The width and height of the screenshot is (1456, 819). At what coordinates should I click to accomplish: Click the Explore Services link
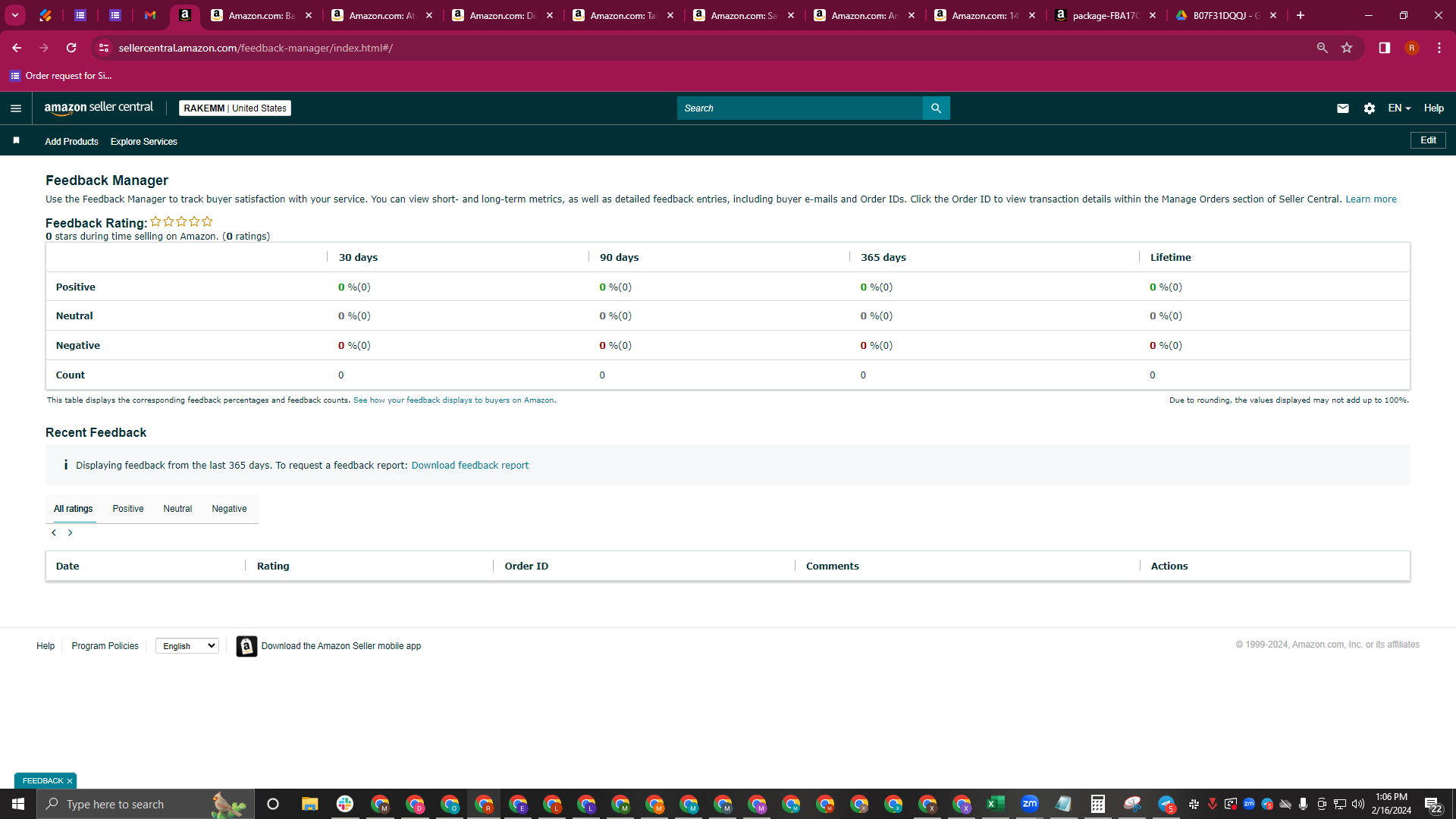tap(143, 142)
